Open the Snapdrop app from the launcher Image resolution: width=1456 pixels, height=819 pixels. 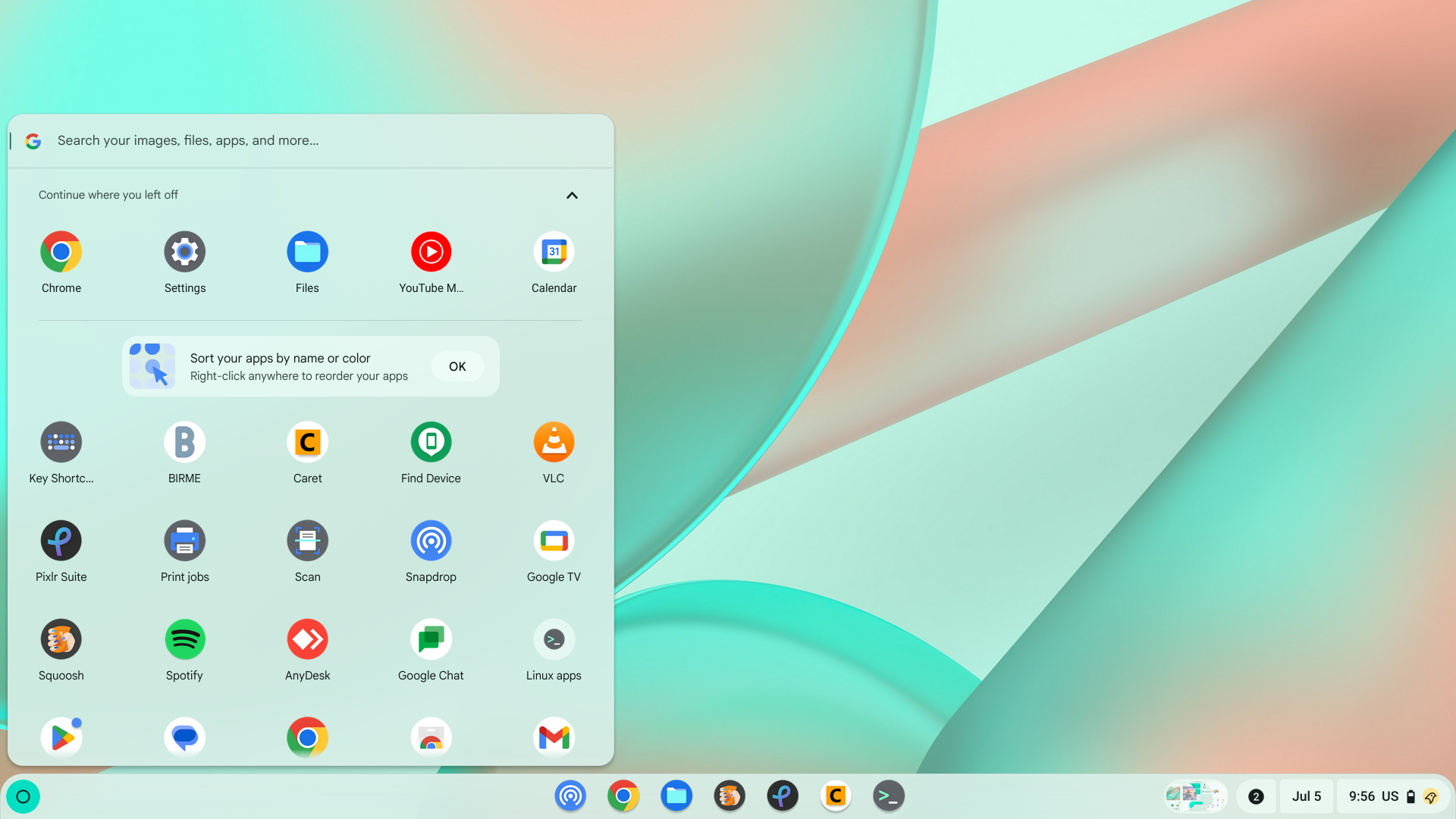pos(430,540)
